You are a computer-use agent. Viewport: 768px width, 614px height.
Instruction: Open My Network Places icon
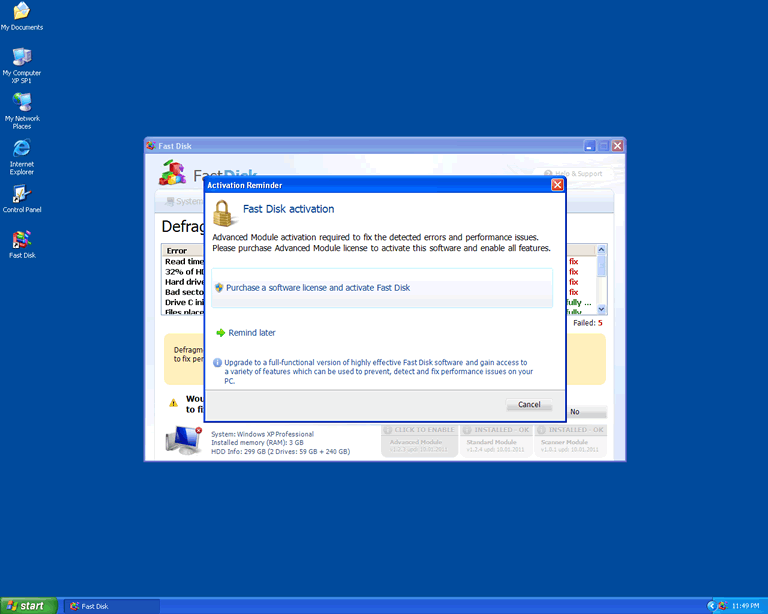click(21, 102)
